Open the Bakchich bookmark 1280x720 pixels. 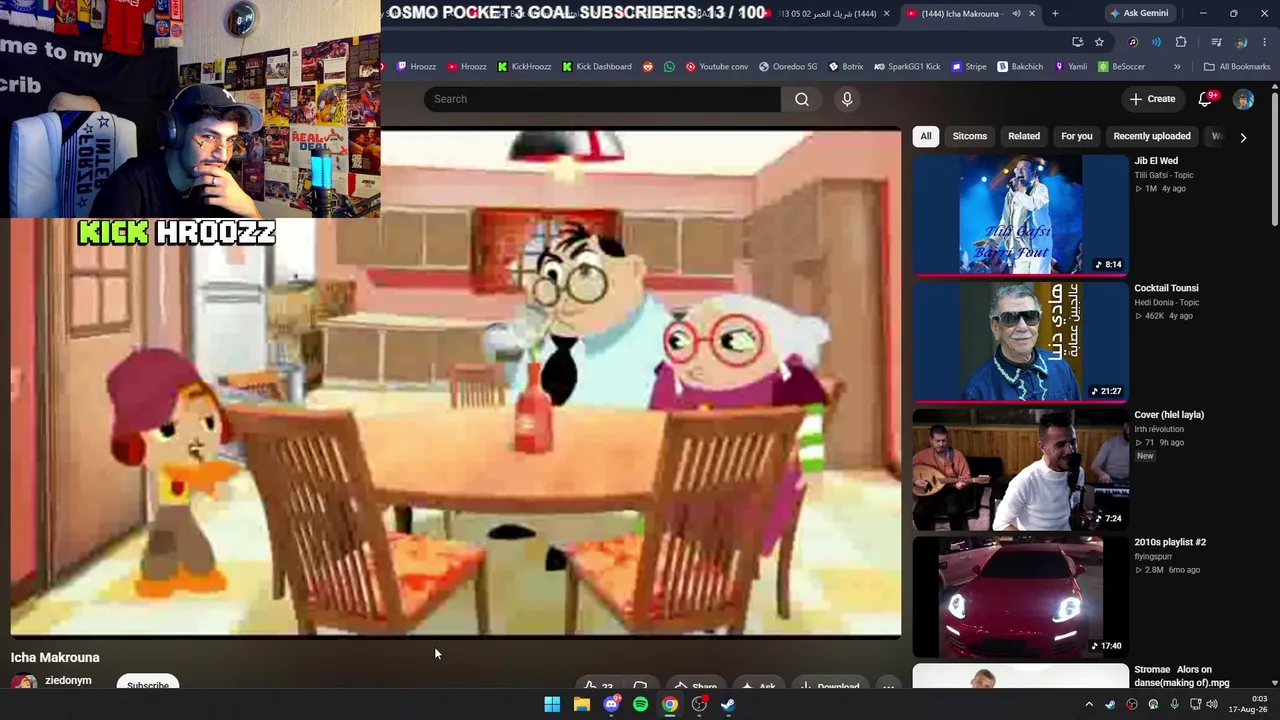point(1020,67)
